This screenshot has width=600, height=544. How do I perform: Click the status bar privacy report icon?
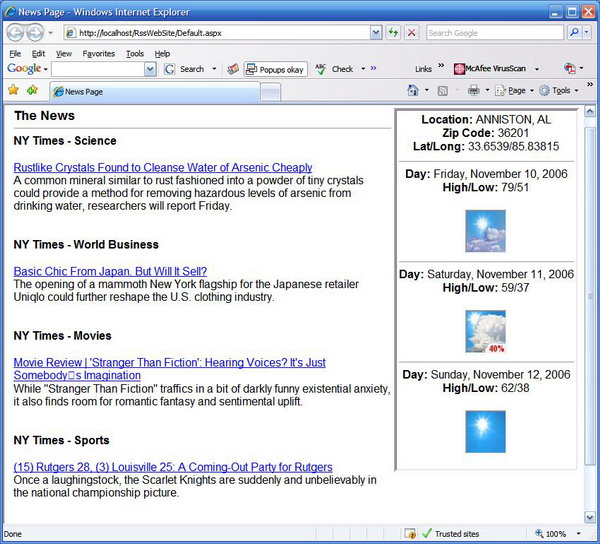410,533
